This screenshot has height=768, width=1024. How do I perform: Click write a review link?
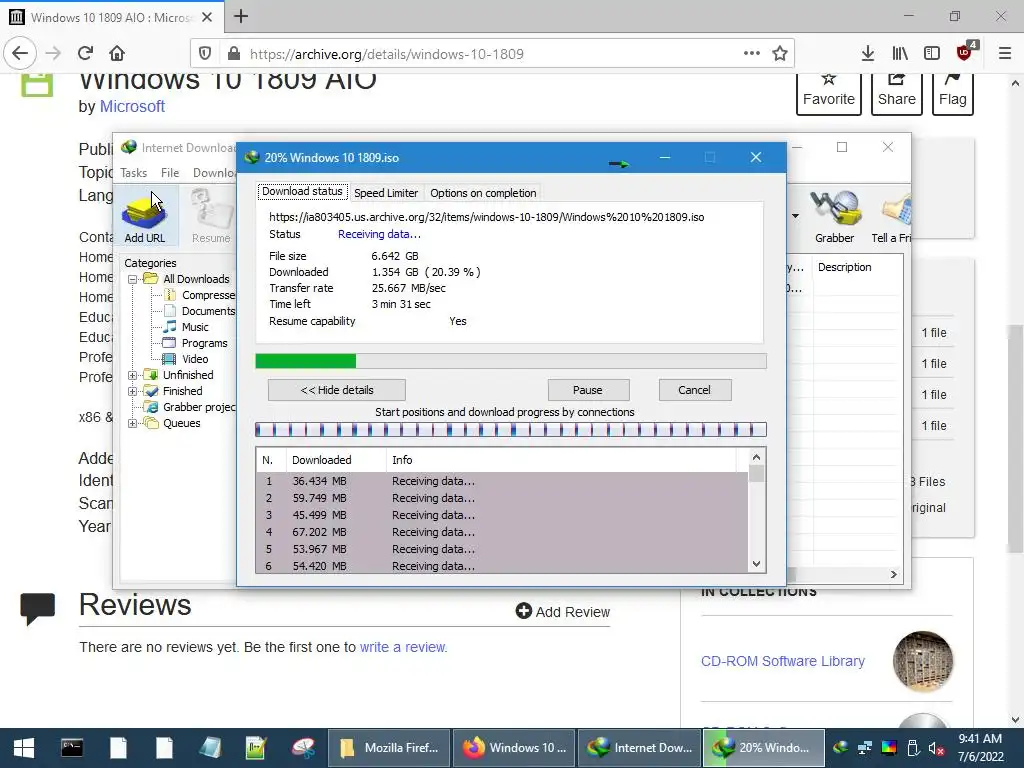[403, 647]
